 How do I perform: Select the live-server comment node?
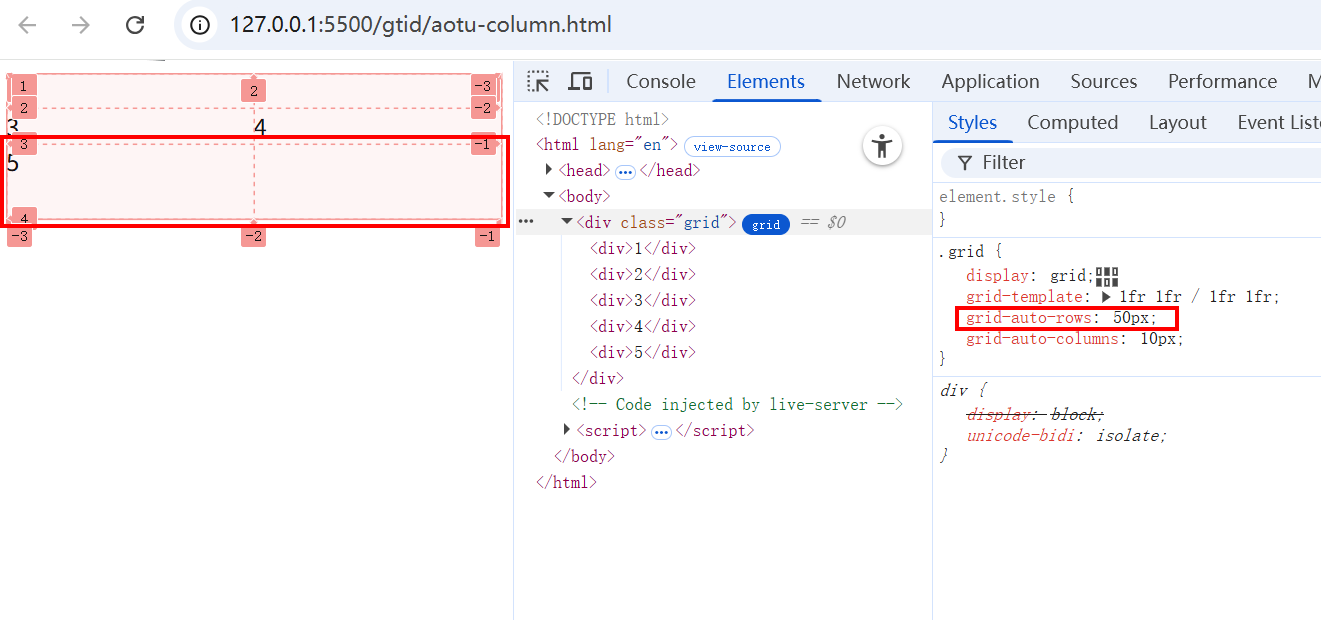[x=737, y=404]
